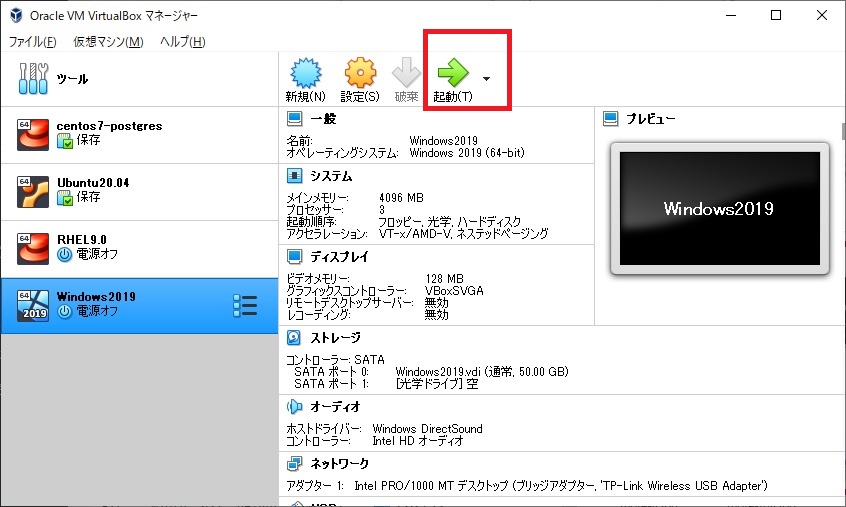The image size is (846, 507).
Task: Click Windows2019 VM entry in list
Action: coord(139,306)
